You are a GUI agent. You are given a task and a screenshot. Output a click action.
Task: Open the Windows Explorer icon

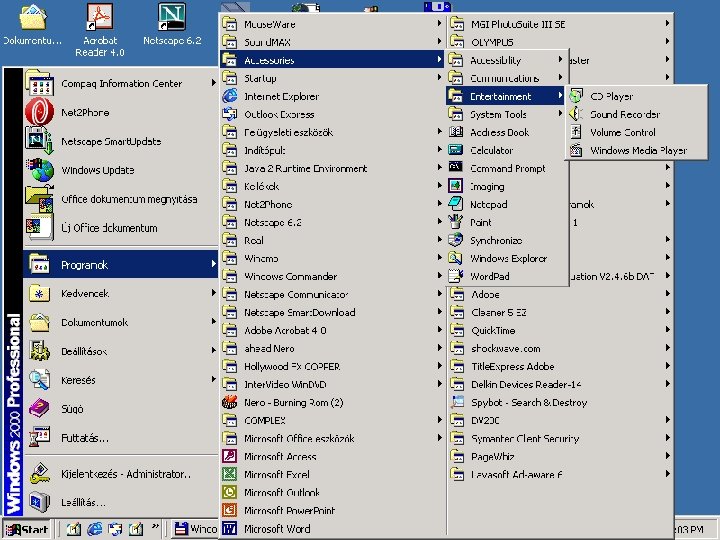click(456, 258)
